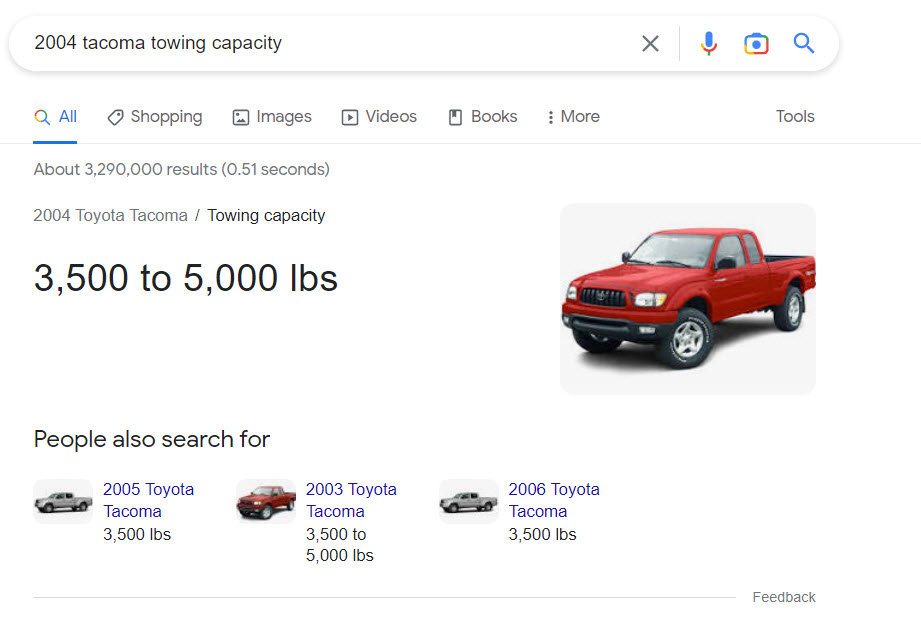Click the 2006 Tacoma truck thumbnail

click(x=469, y=501)
